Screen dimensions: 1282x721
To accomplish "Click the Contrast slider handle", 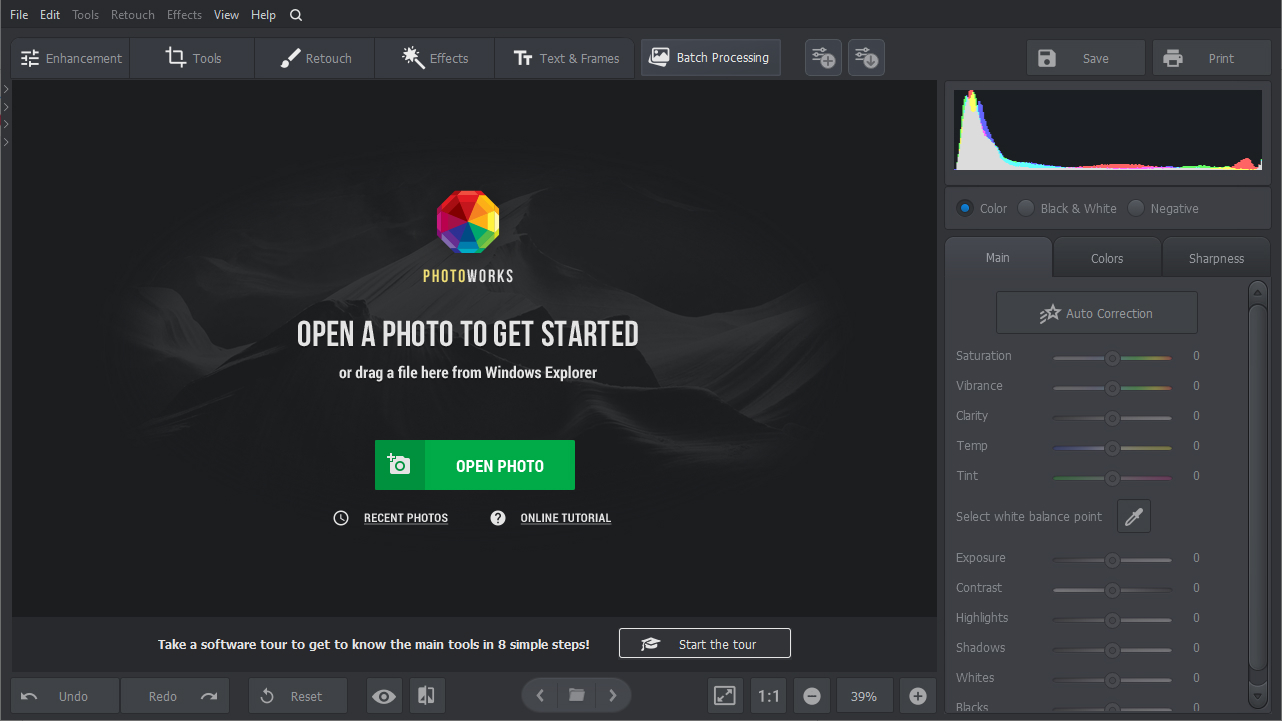I will [1112, 590].
